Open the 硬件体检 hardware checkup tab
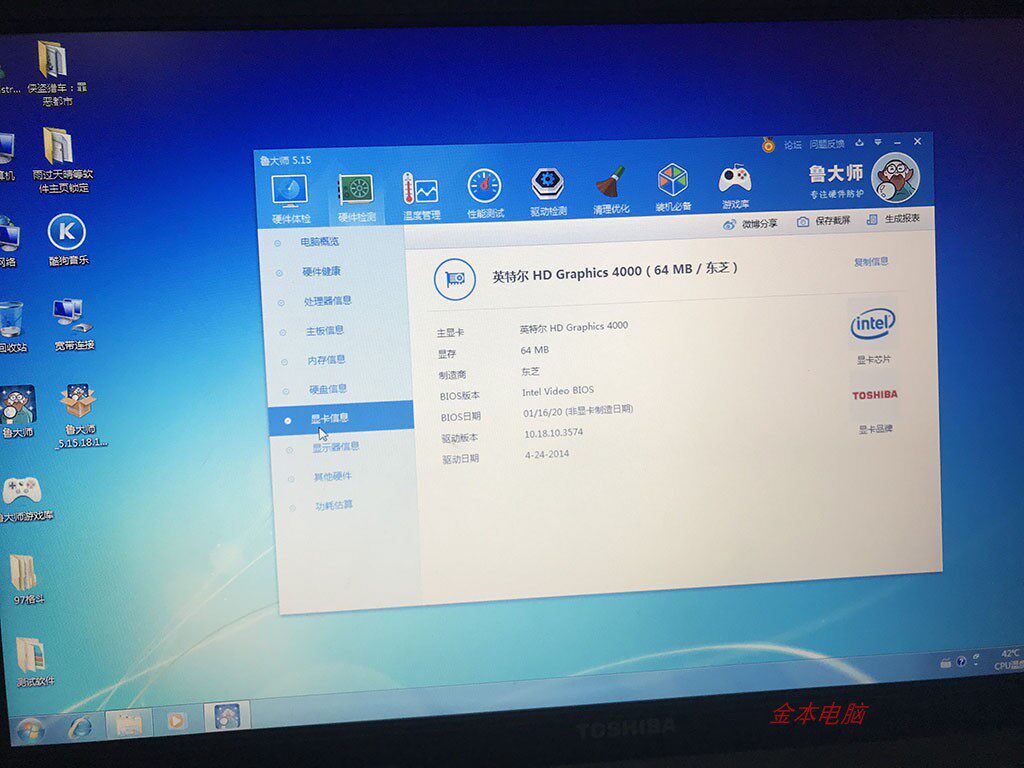This screenshot has height=768, width=1024. tap(290, 199)
